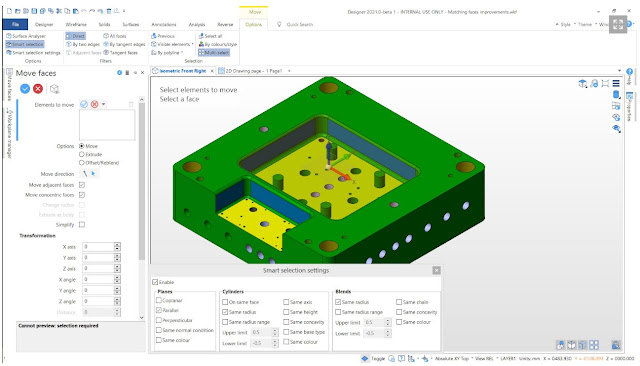Confirm Move faces with blue checkmark
Image resolution: width=640 pixels, height=366 pixels.
(25, 89)
